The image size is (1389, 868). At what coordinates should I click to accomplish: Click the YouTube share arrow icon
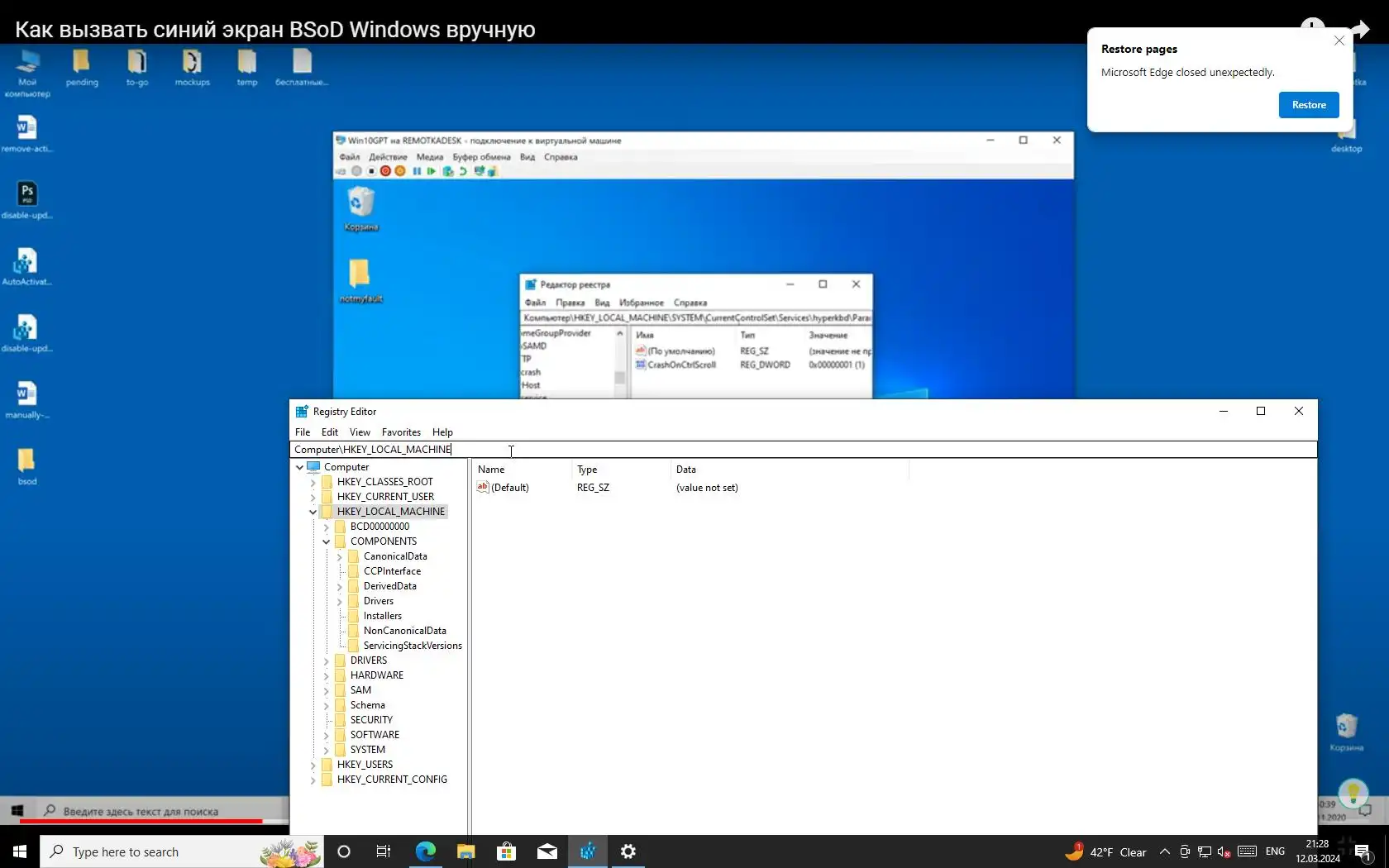point(1361,30)
